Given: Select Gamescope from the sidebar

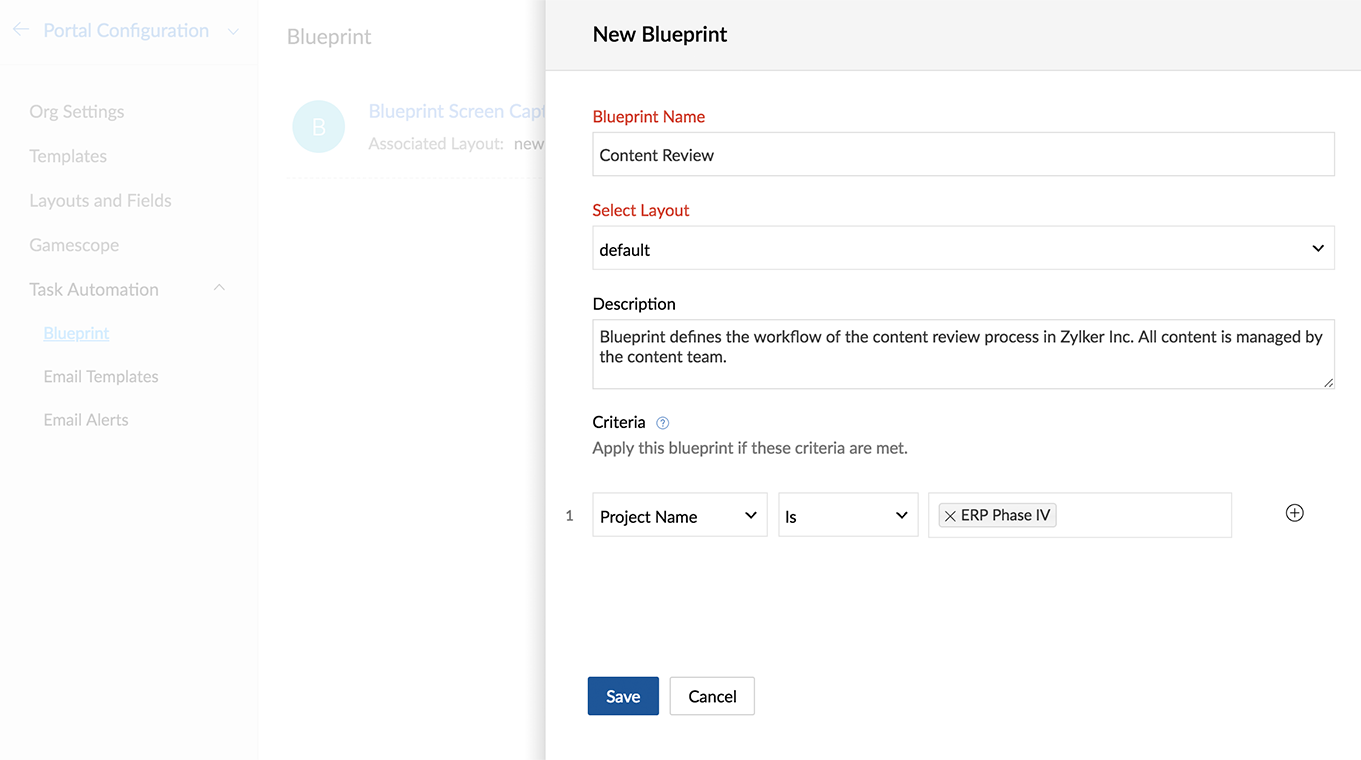Looking at the screenshot, I should pos(74,245).
